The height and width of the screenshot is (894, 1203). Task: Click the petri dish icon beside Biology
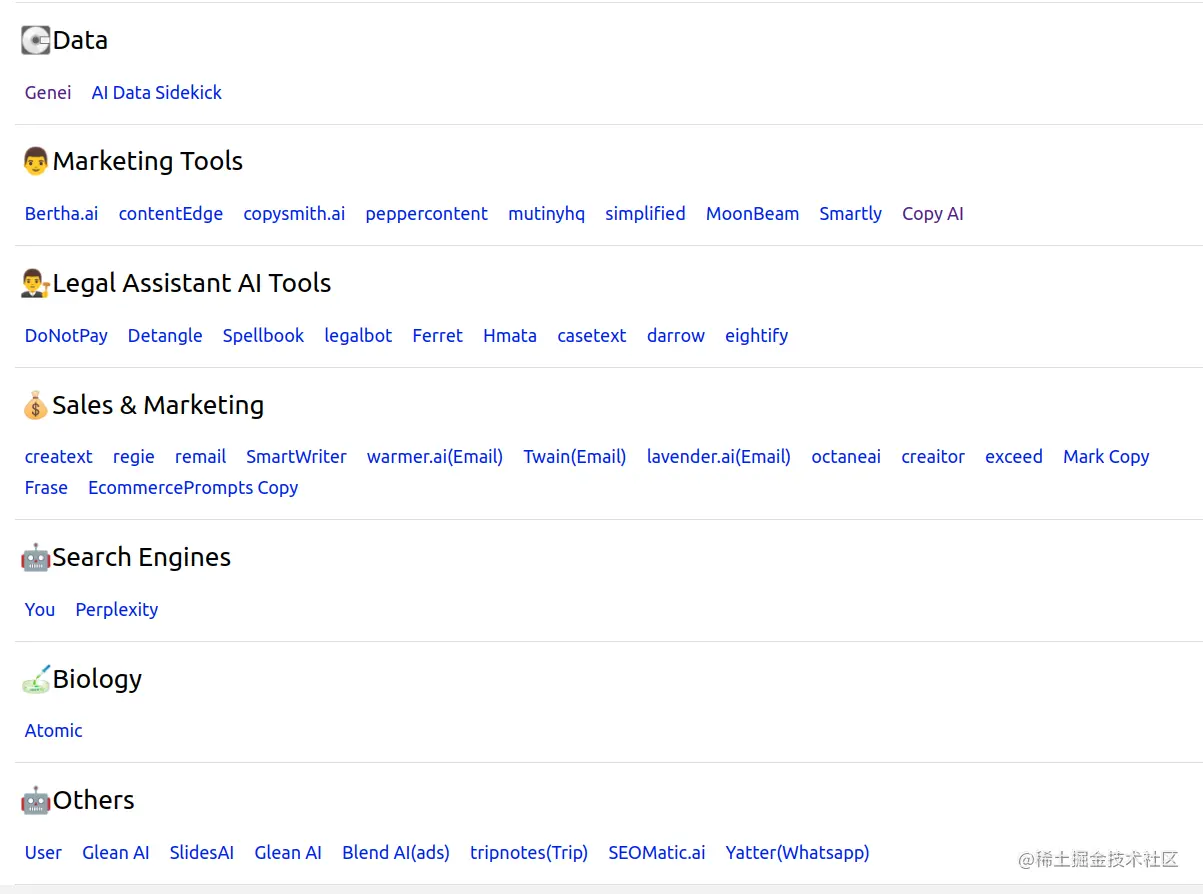36,680
